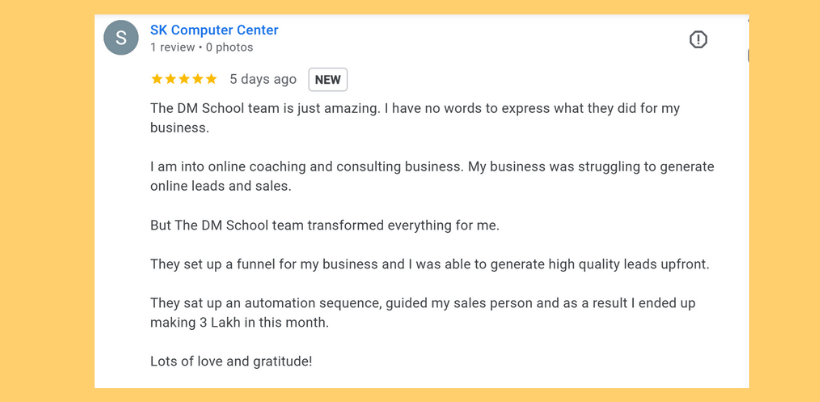Click the second gold rating star

click(170, 79)
